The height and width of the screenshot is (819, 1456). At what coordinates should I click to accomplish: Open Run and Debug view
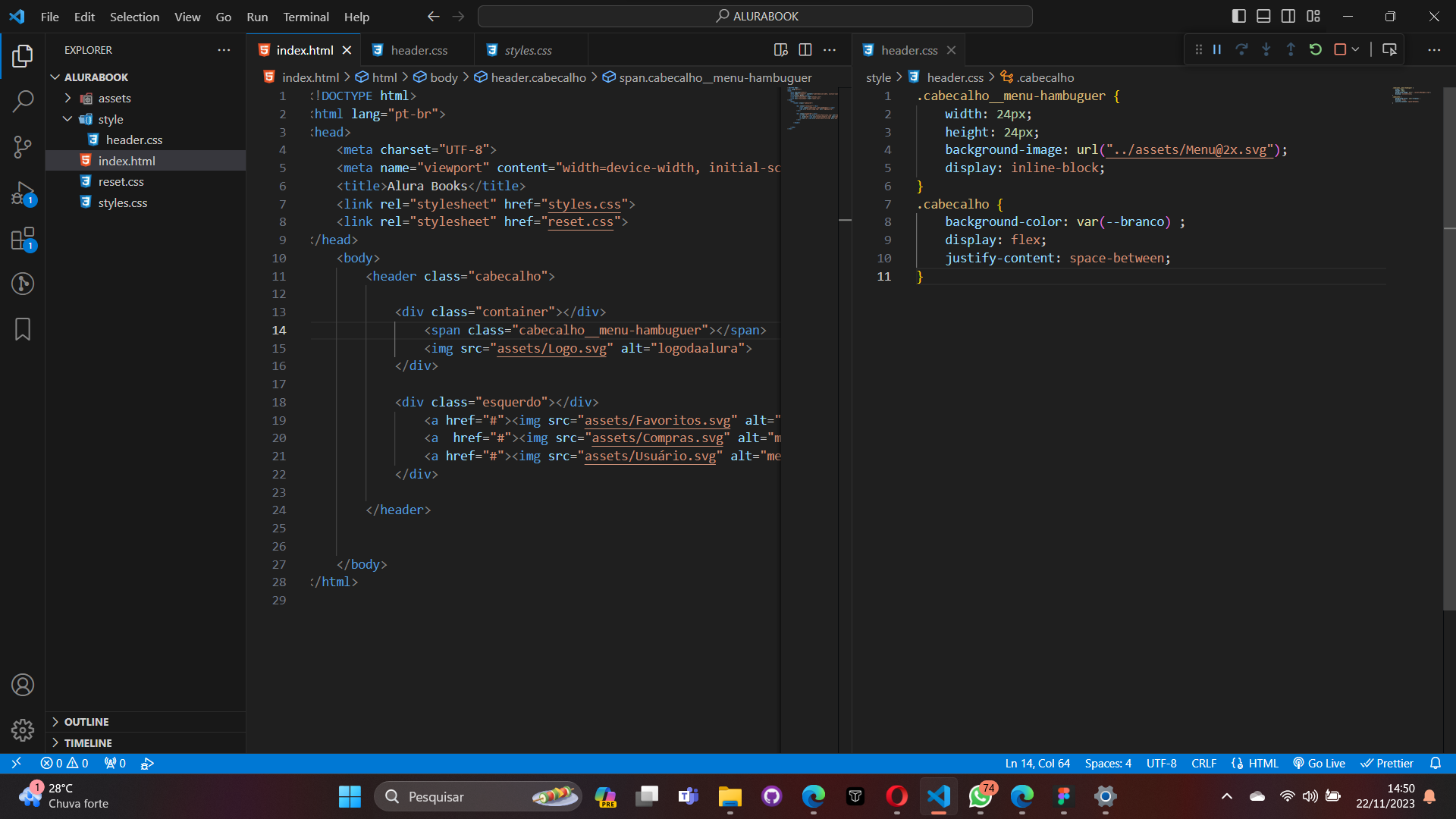23,193
